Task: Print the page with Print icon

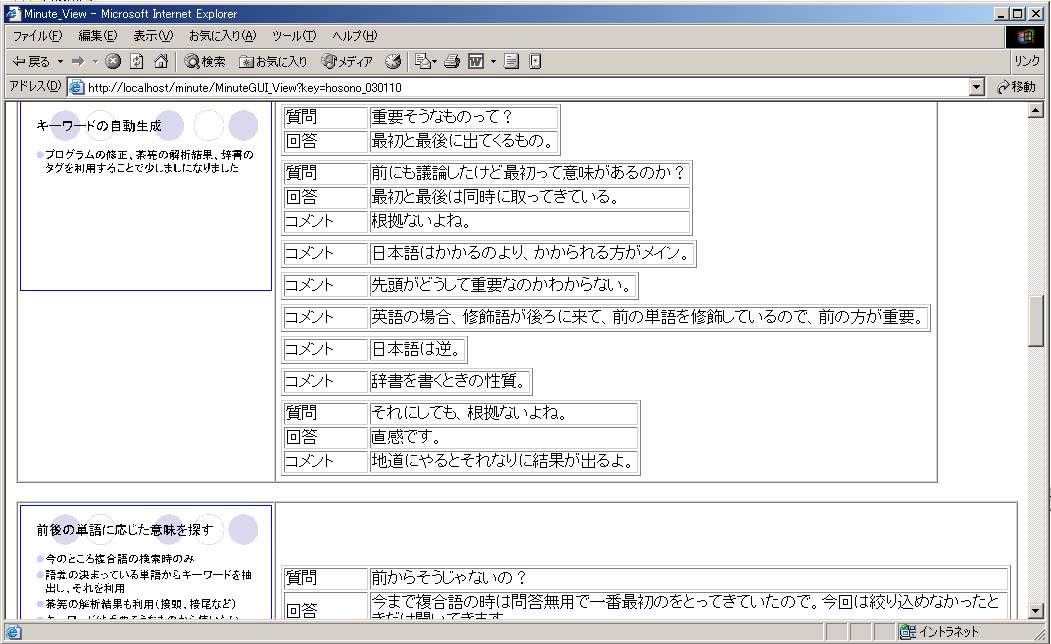Action: (452, 62)
